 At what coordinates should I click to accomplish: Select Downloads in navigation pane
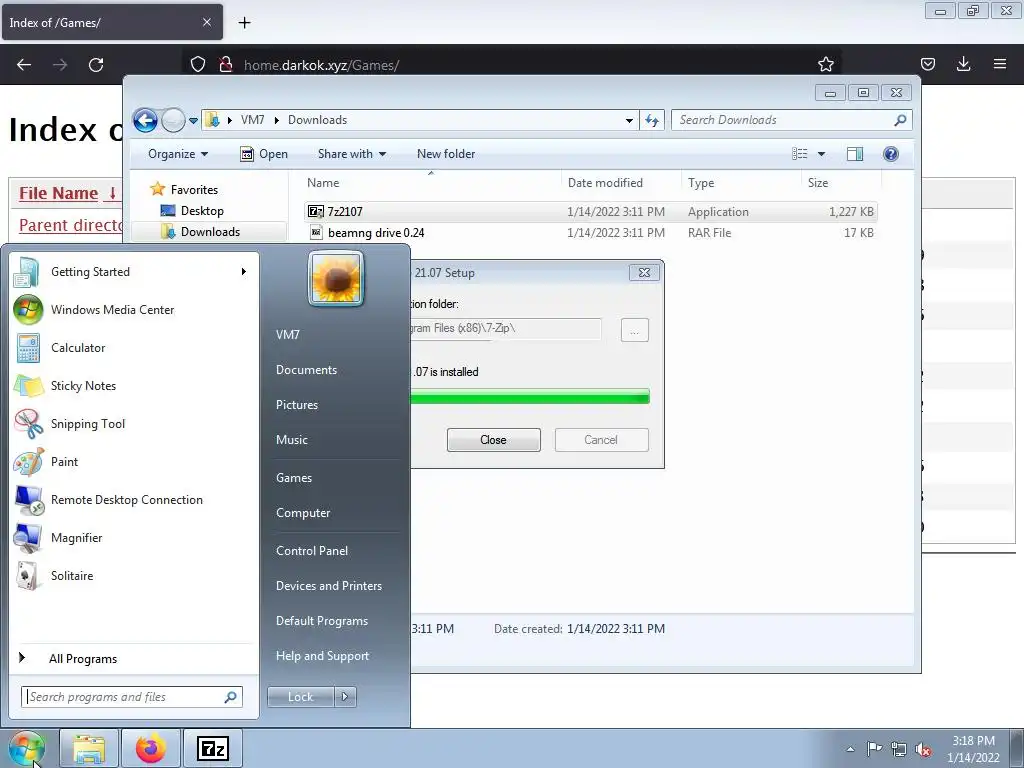(210, 232)
